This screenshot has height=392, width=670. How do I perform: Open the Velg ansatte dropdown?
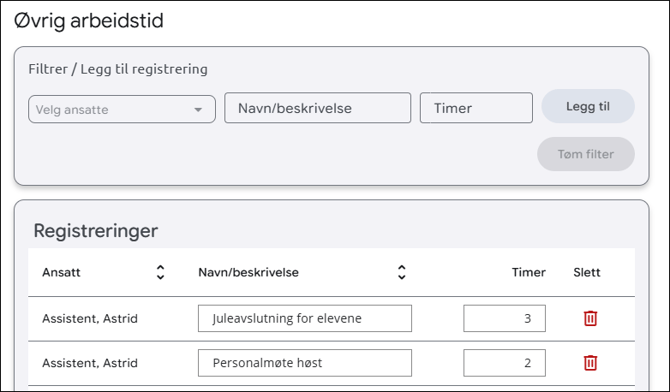coord(122,109)
